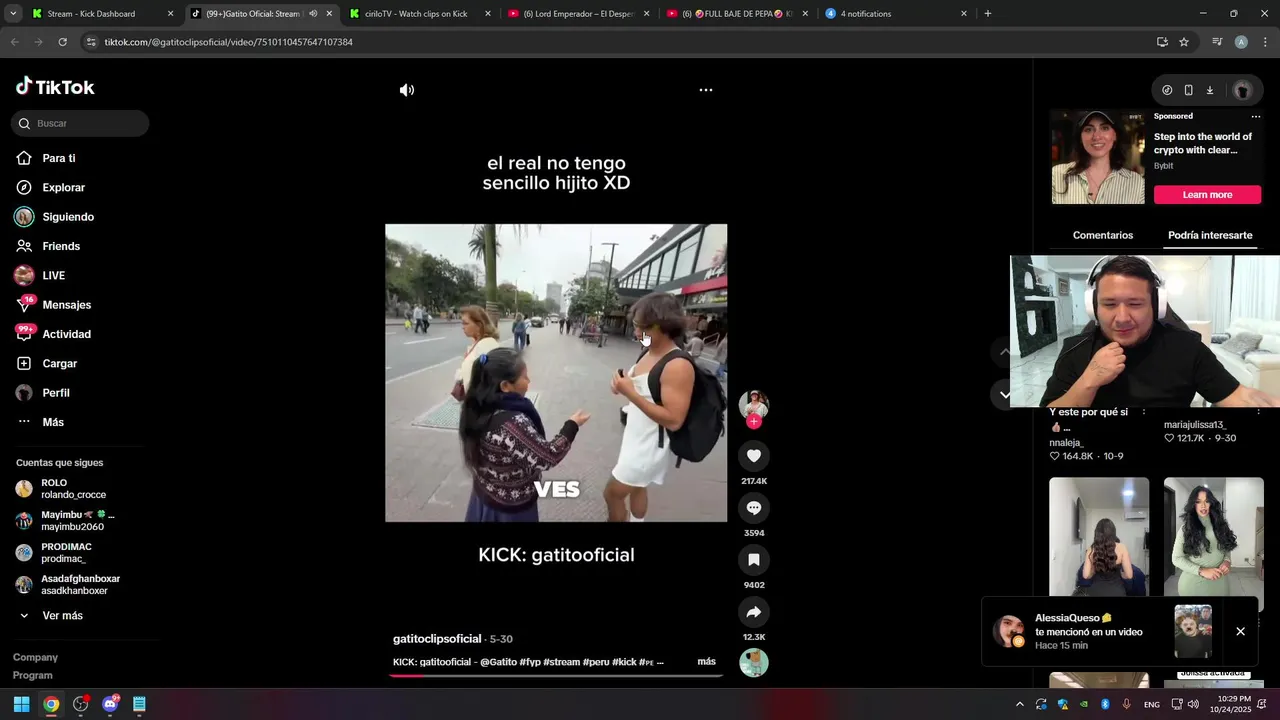Open the spinning music disc sound icon
The height and width of the screenshot is (720, 1280).
click(754, 663)
